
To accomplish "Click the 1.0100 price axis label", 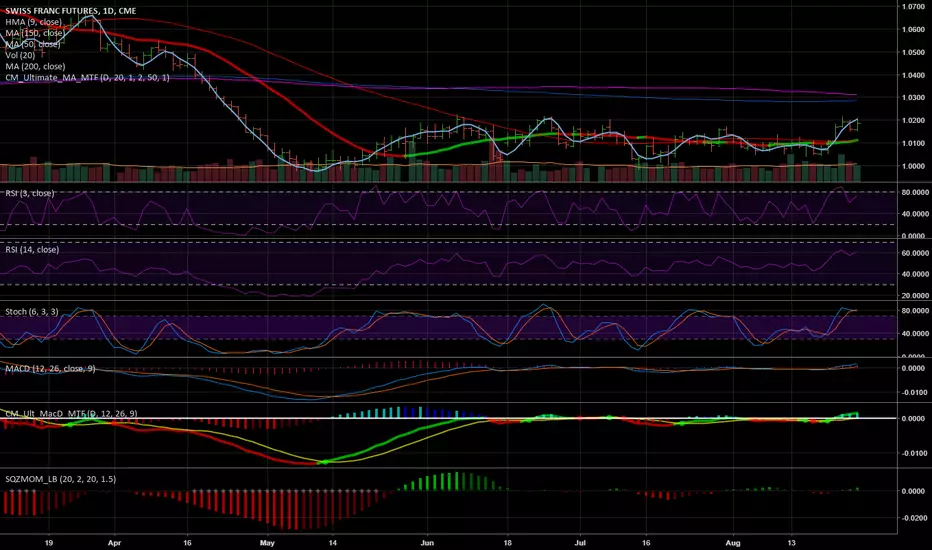I will pos(913,143).
